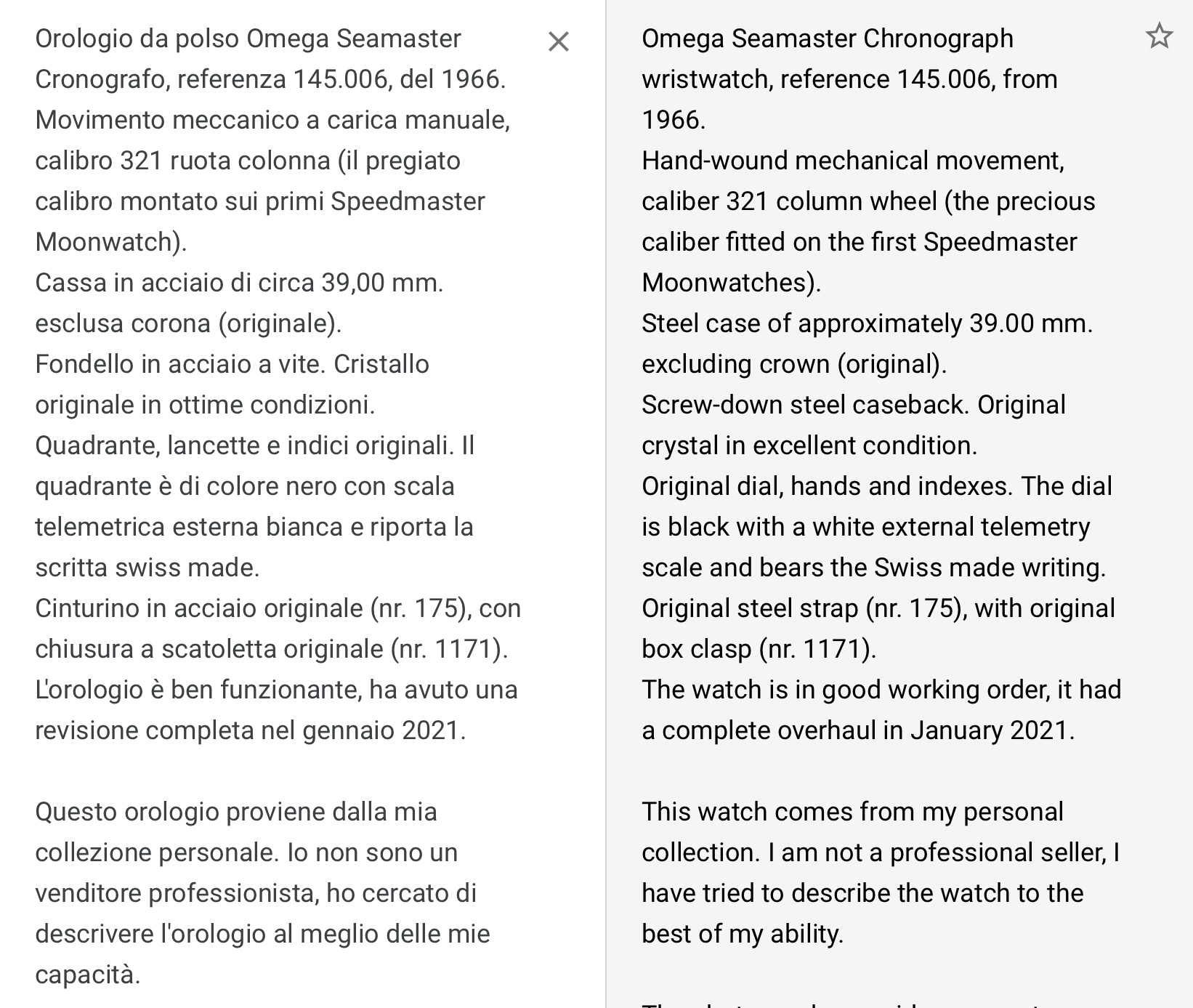This screenshot has width=1193, height=1008.
Task: Click 'Questo orologio proviene dalla mia' paragraph
Action: (x=235, y=812)
